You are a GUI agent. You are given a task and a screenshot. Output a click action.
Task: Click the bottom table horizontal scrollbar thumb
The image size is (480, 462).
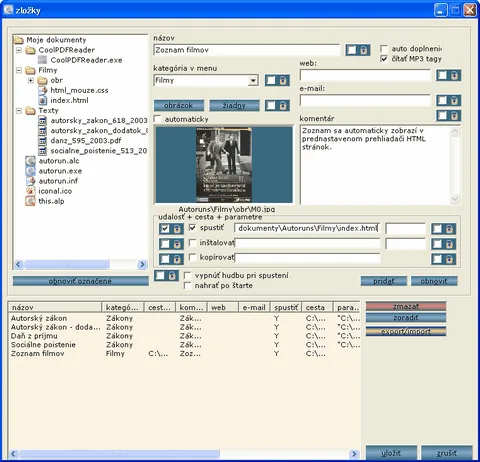[x=119, y=454]
